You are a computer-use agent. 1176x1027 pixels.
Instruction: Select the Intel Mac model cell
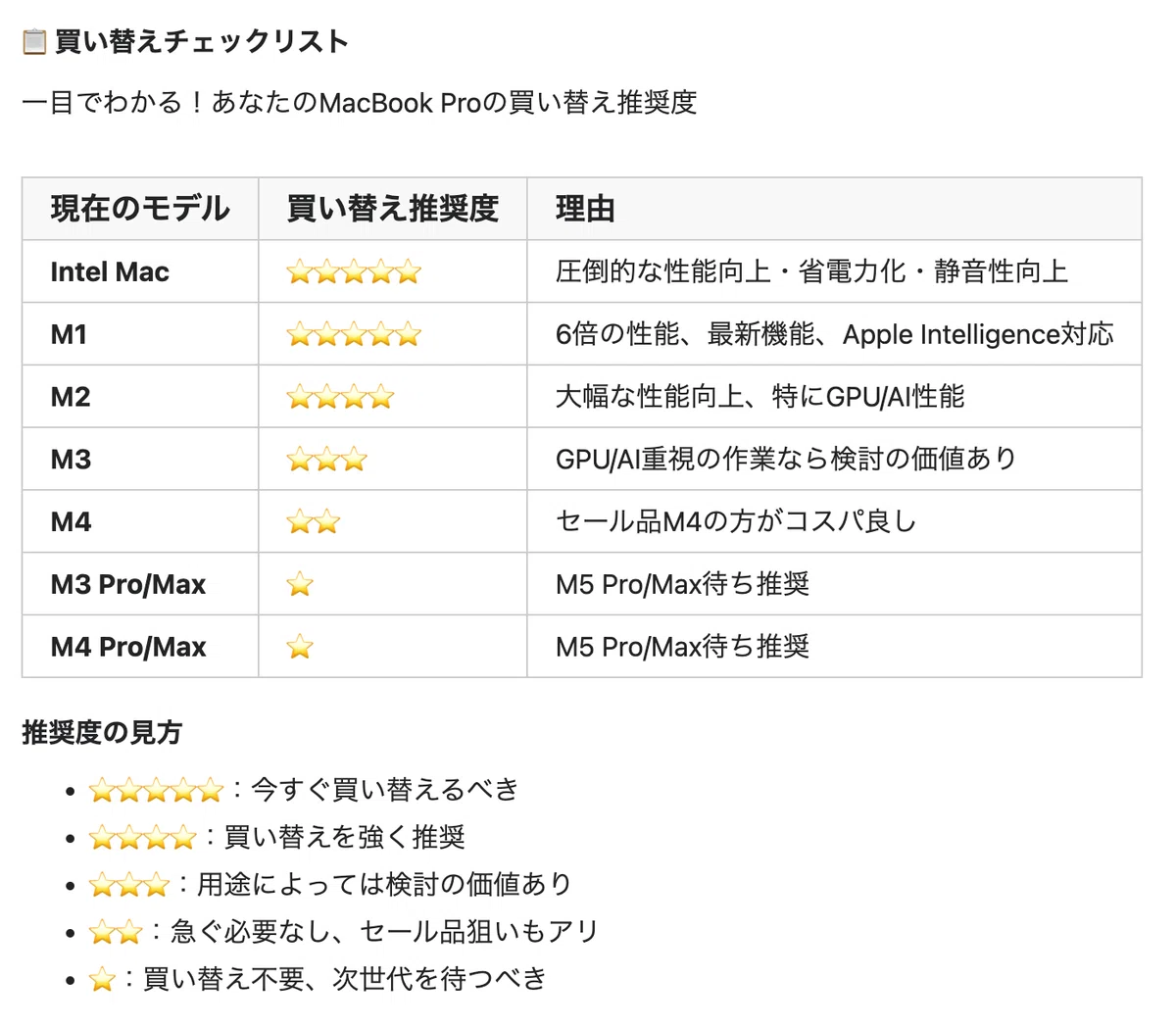pyautogui.click(x=140, y=271)
